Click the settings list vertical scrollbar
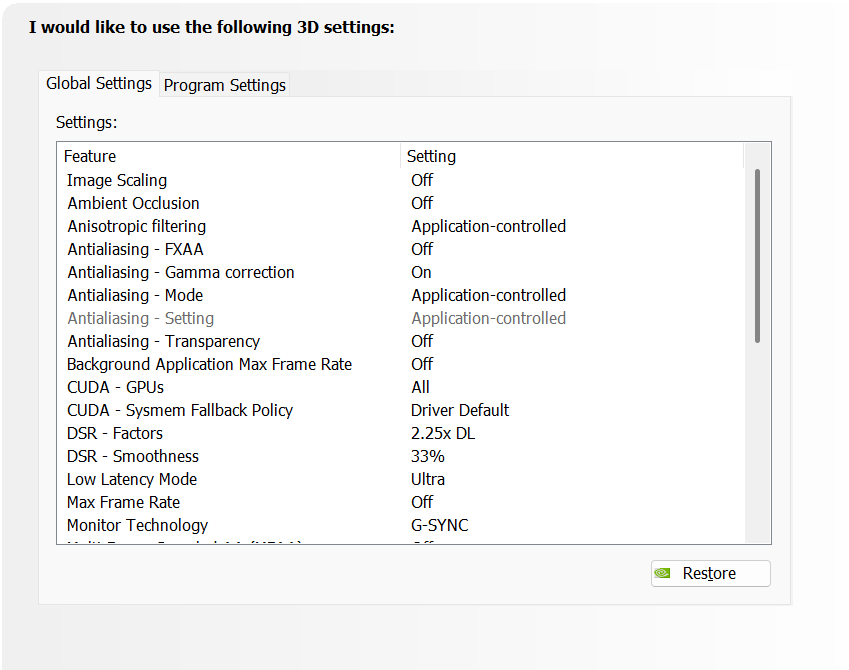Viewport: 849px width, 670px height. pyautogui.click(x=757, y=256)
